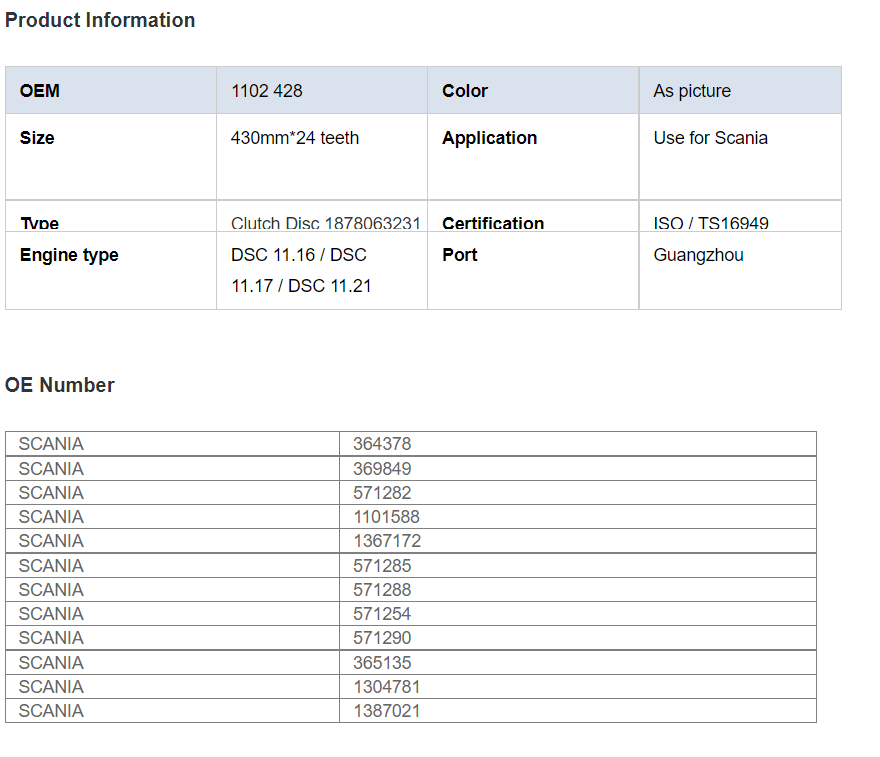The image size is (880, 757).
Task: Click SCANIA in the 1387021 row
Action: (51, 711)
